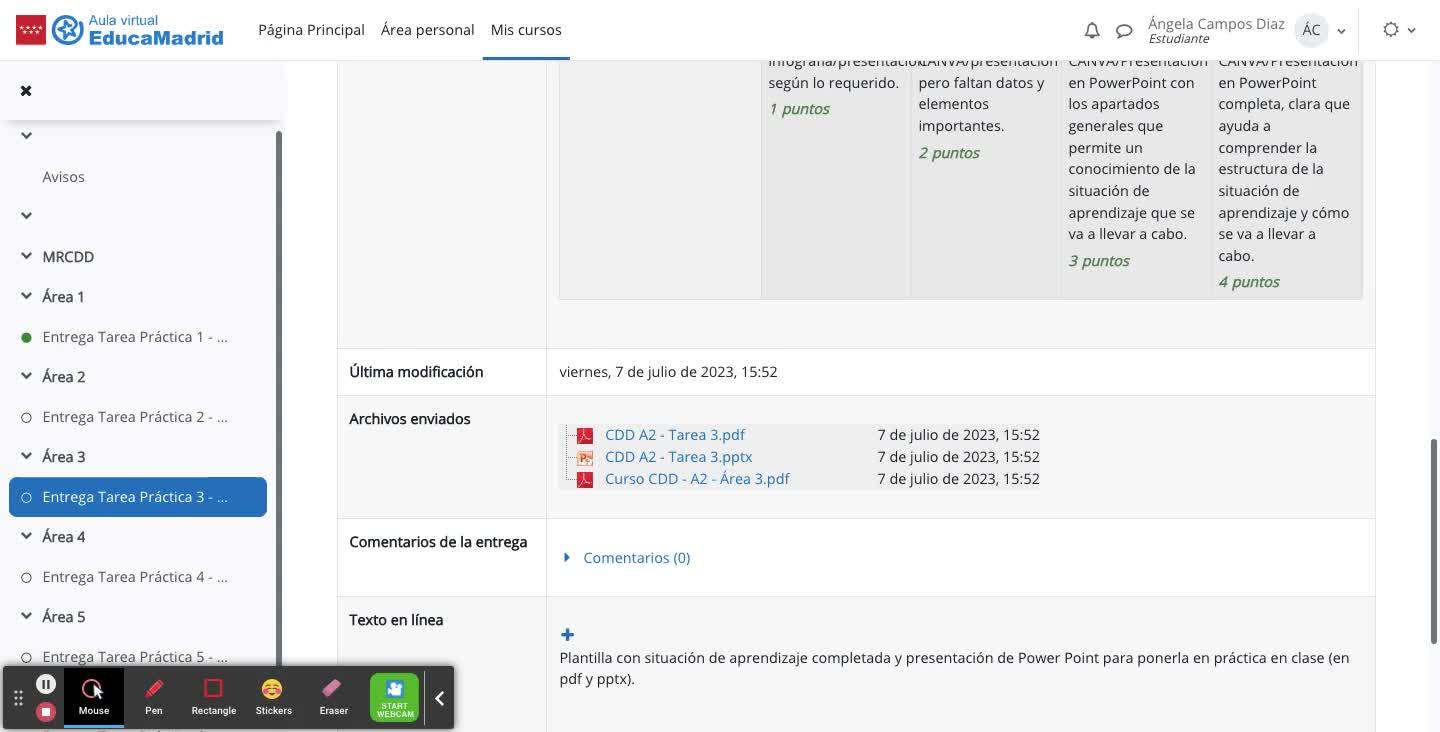Stop the screen recording

(46, 712)
